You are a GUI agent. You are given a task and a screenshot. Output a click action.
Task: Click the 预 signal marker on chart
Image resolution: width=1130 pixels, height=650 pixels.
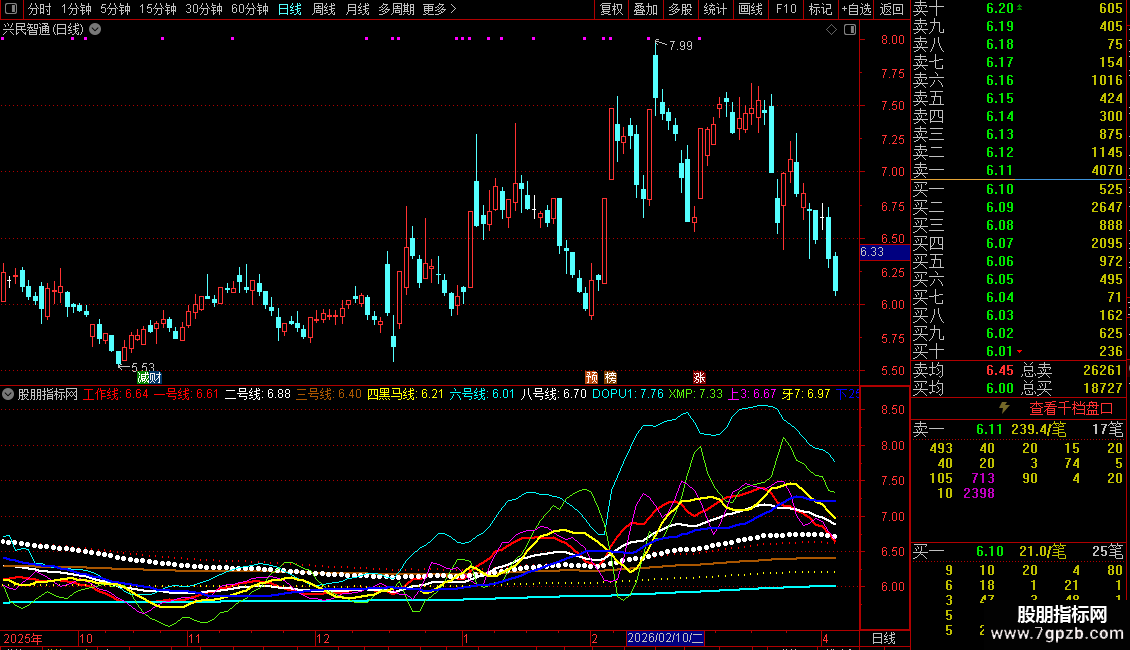pyautogui.click(x=592, y=377)
